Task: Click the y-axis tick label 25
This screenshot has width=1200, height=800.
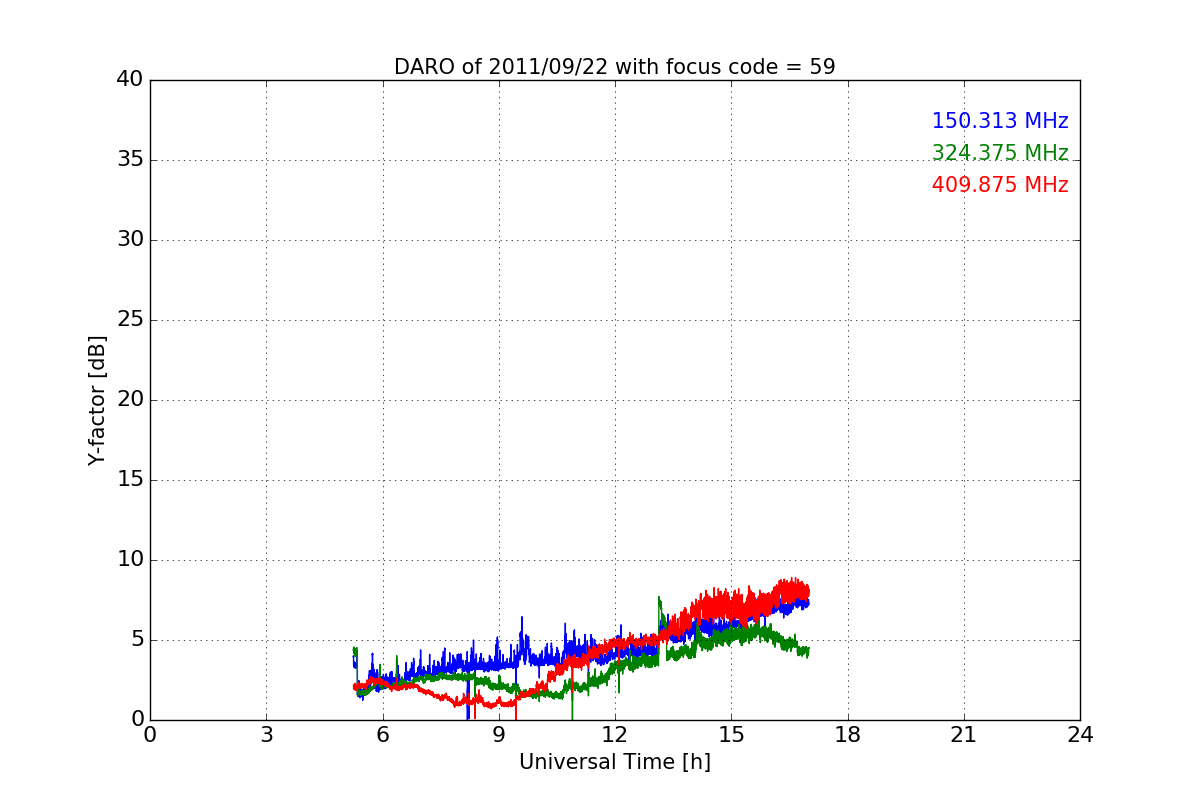Action: (130, 320)
